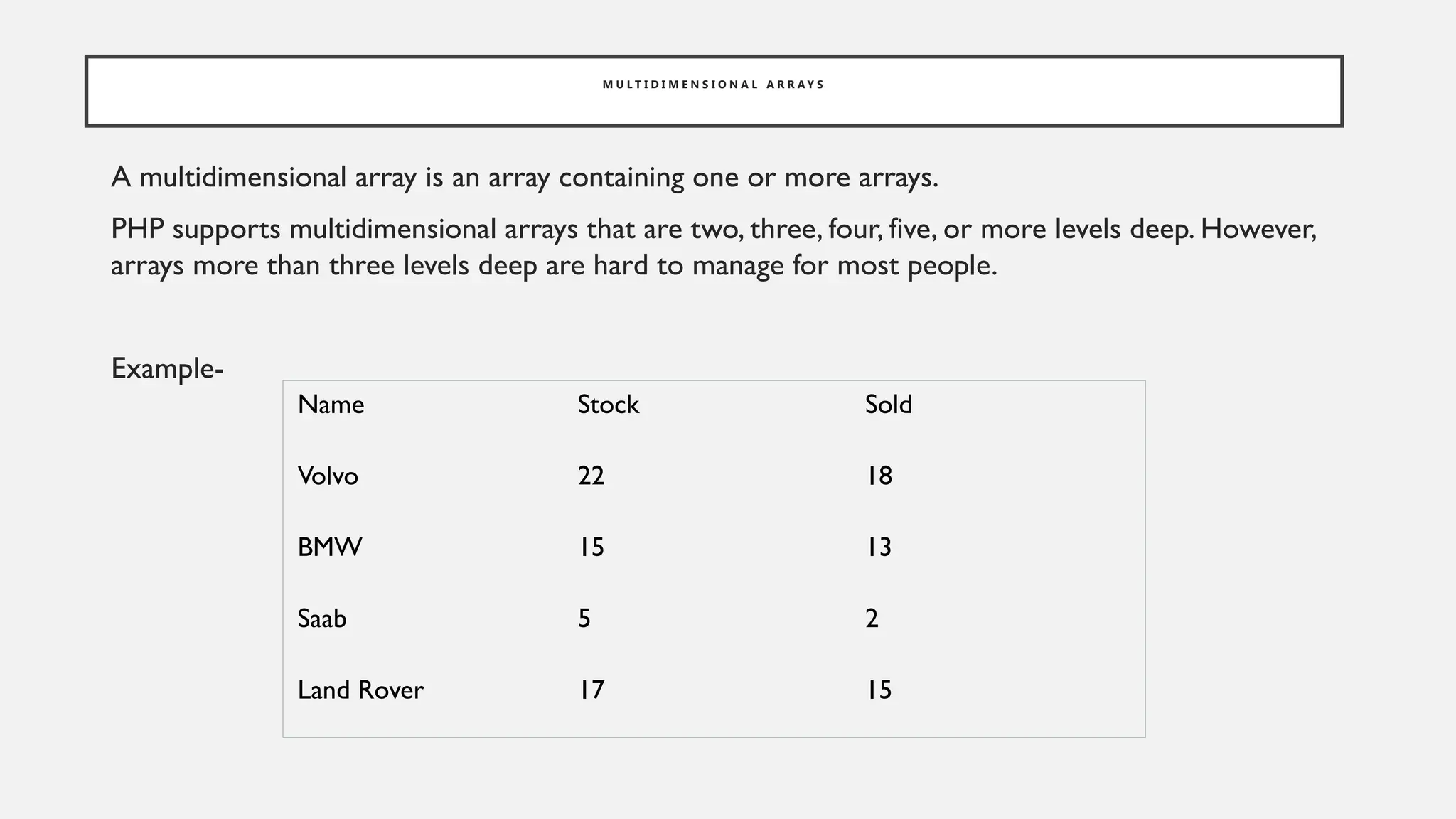This screenshot has height=819, width=1456.
Task: Click the "Name" column header in the table
Action: pos(331,405)
